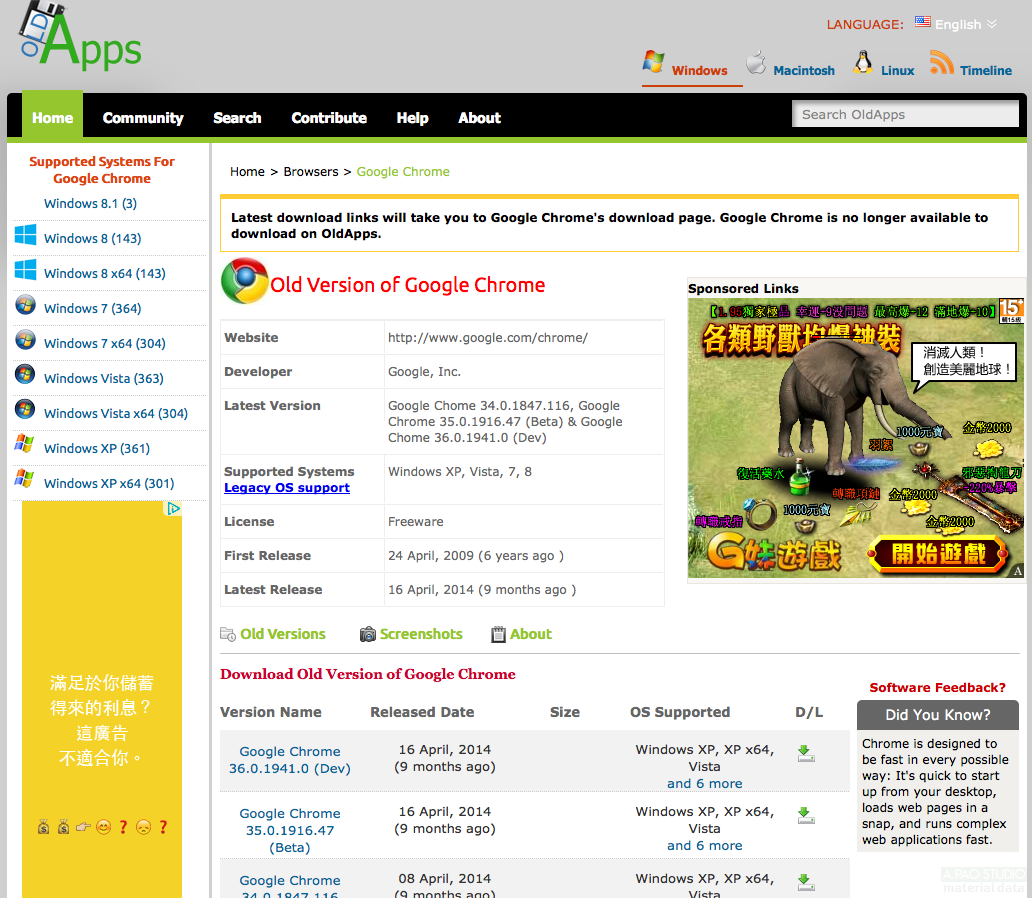Focus the Search OldApps input field
The height and width of the screenshot is (898, 1032).
point(905,114)
